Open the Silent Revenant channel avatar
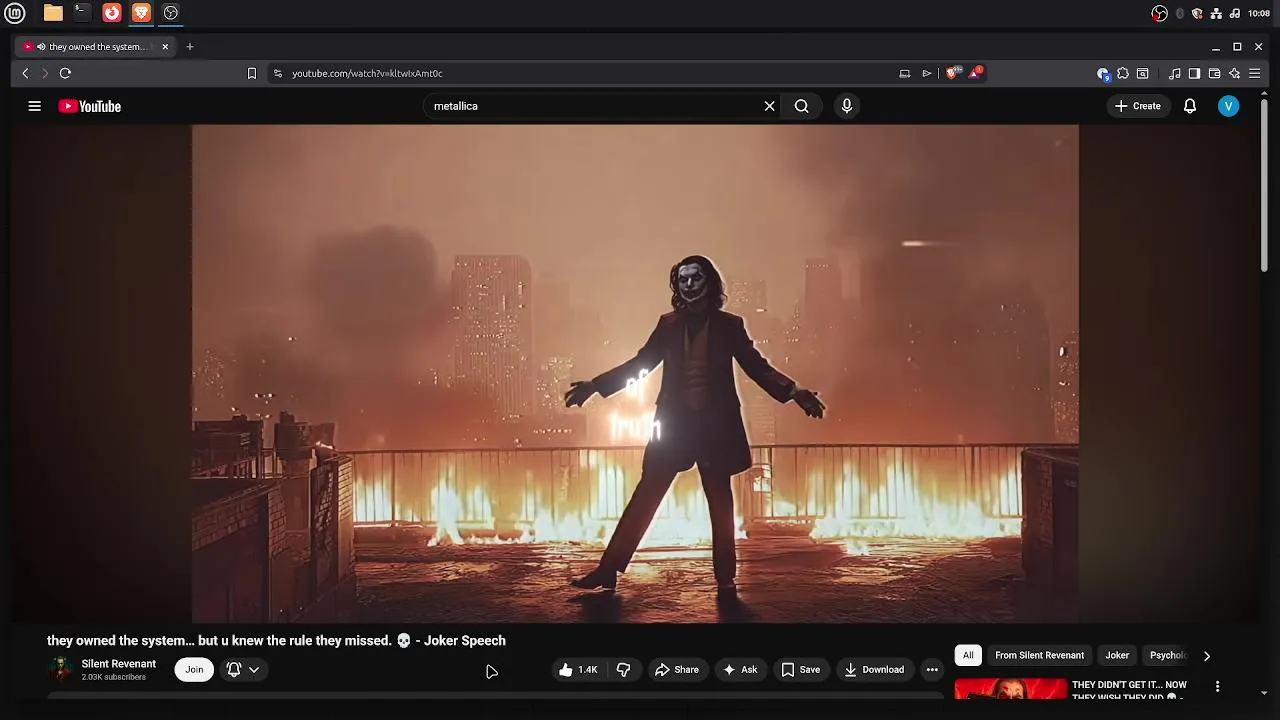The height and width of the screenshot is (720, 1280). [x=61, y=670]
